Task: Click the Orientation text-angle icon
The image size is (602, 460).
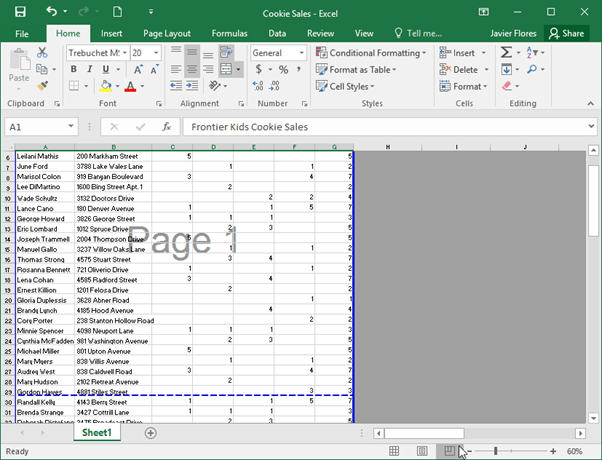Action: (215, 86)
